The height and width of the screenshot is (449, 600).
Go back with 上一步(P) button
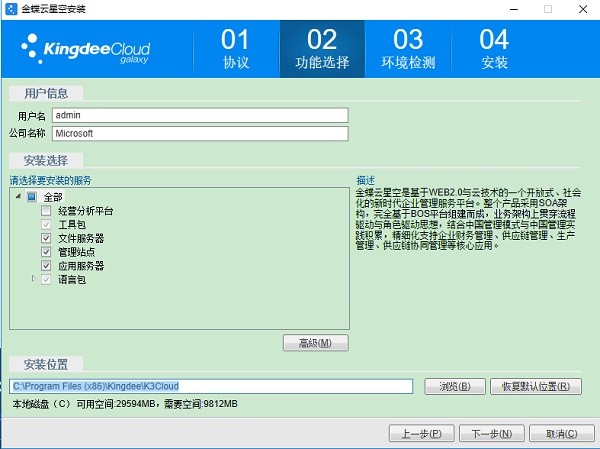[x=422, y=433]
